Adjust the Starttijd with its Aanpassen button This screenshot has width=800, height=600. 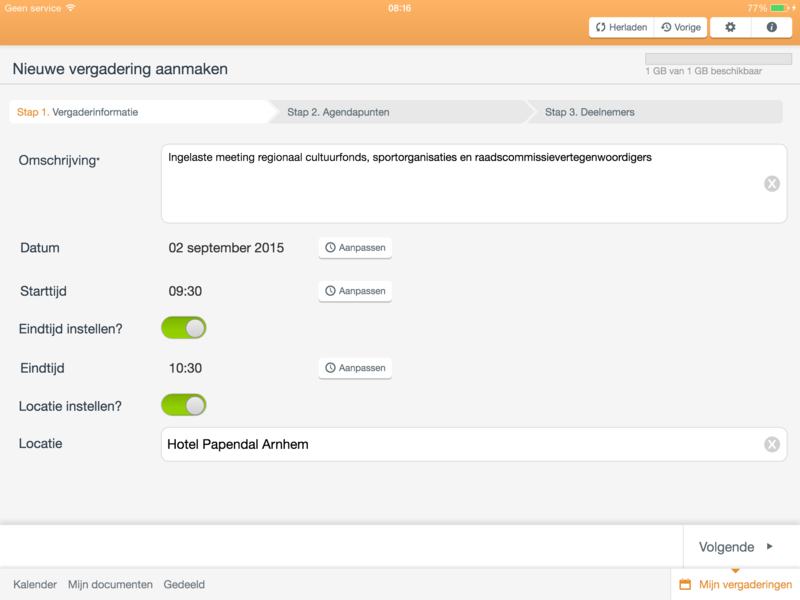coord(355,291)
